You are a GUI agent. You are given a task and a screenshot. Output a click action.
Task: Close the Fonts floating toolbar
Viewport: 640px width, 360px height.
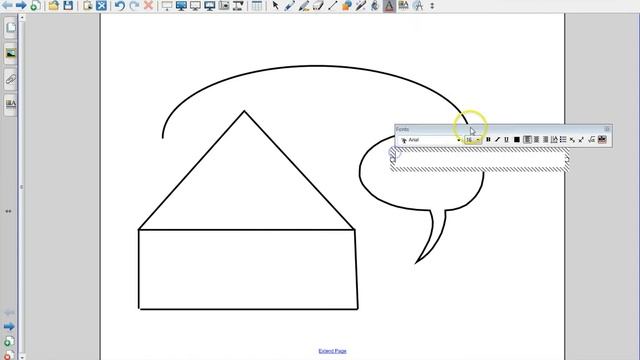click(x=607, y=129)
